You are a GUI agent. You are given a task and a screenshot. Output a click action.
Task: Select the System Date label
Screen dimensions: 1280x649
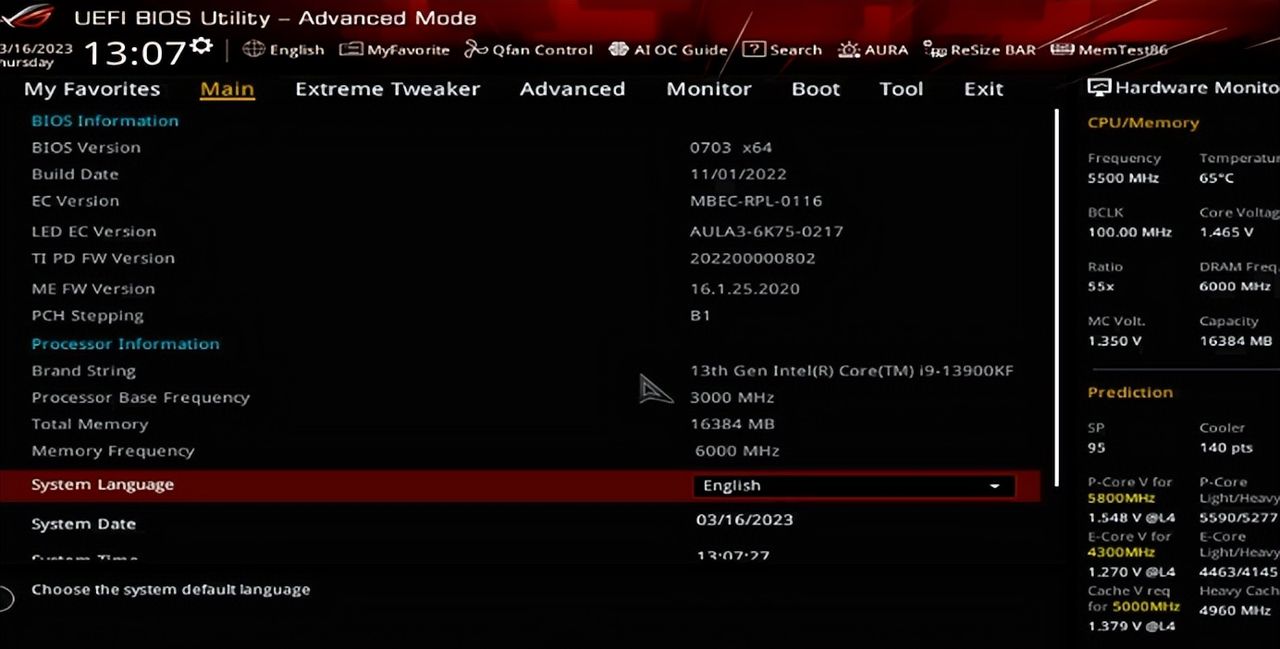(83, 524)
